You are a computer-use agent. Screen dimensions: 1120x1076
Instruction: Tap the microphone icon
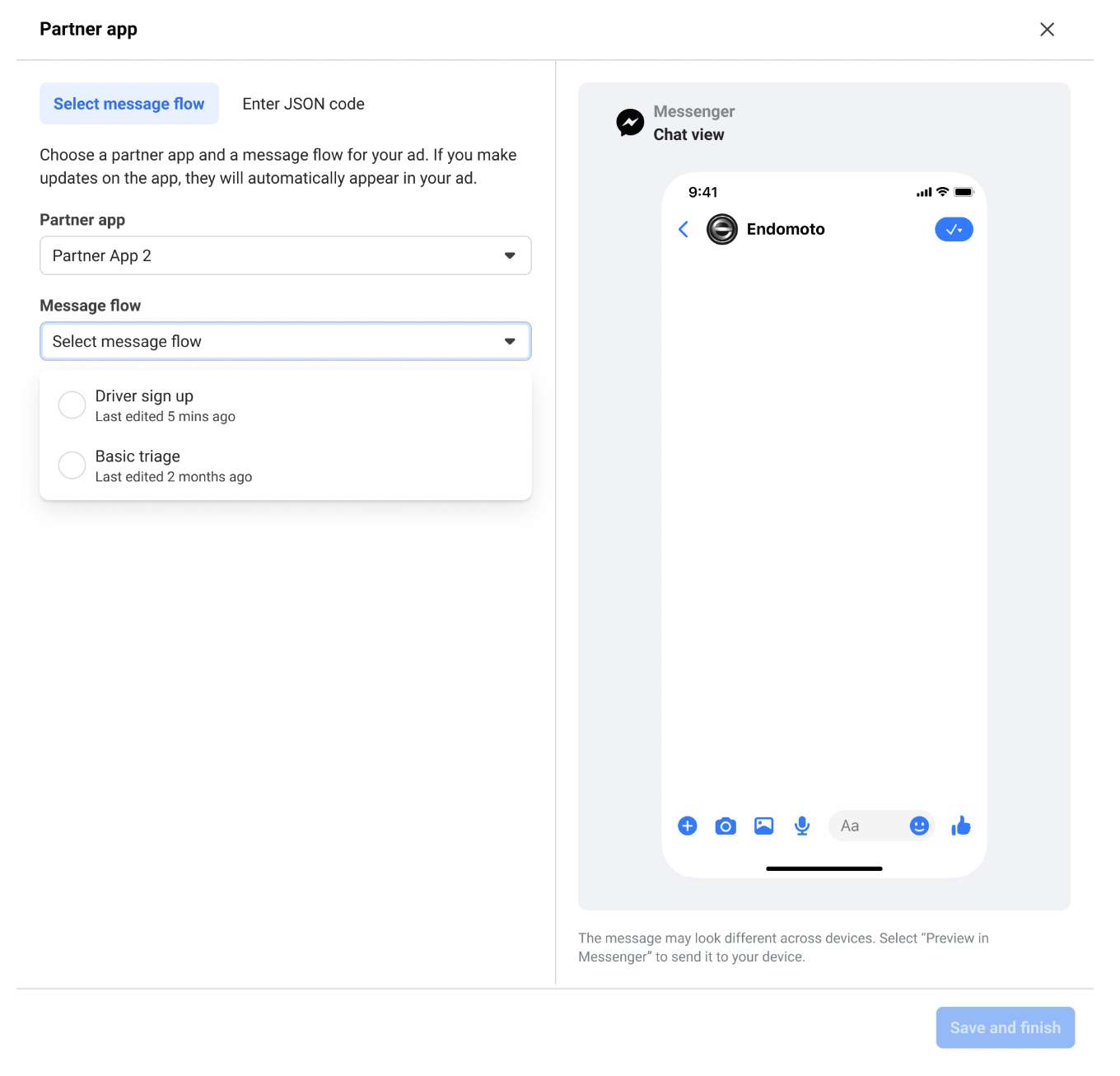(802, 826)
